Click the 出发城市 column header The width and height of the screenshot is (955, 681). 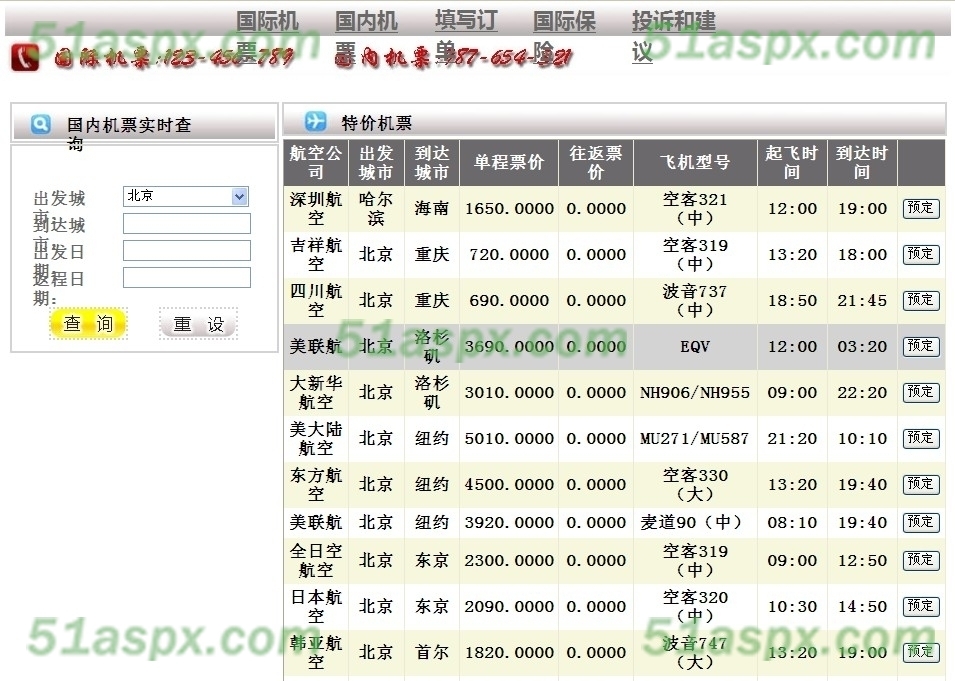[x=376, y=162]
